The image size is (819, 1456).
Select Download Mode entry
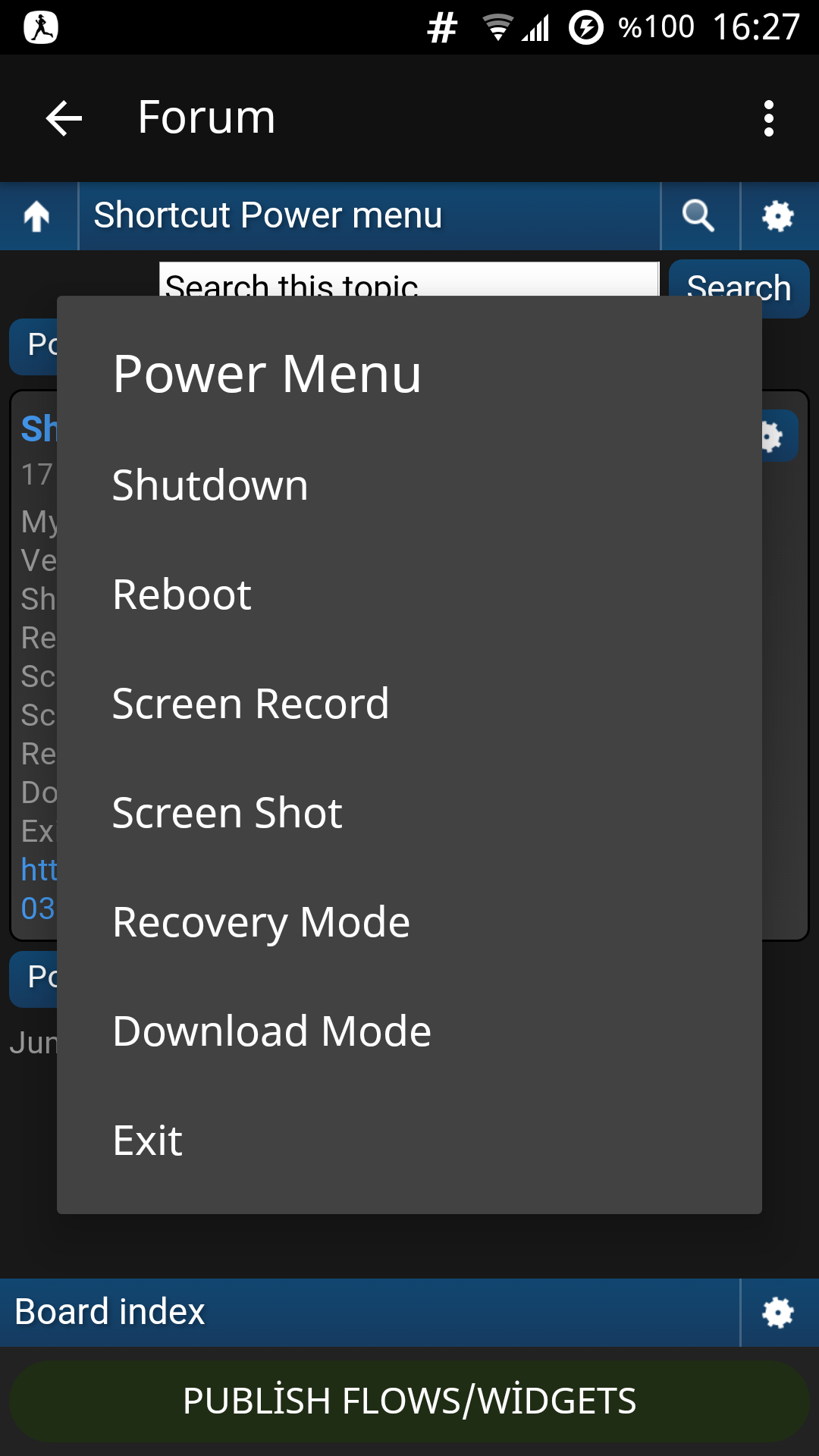[x=409, y=1031]
